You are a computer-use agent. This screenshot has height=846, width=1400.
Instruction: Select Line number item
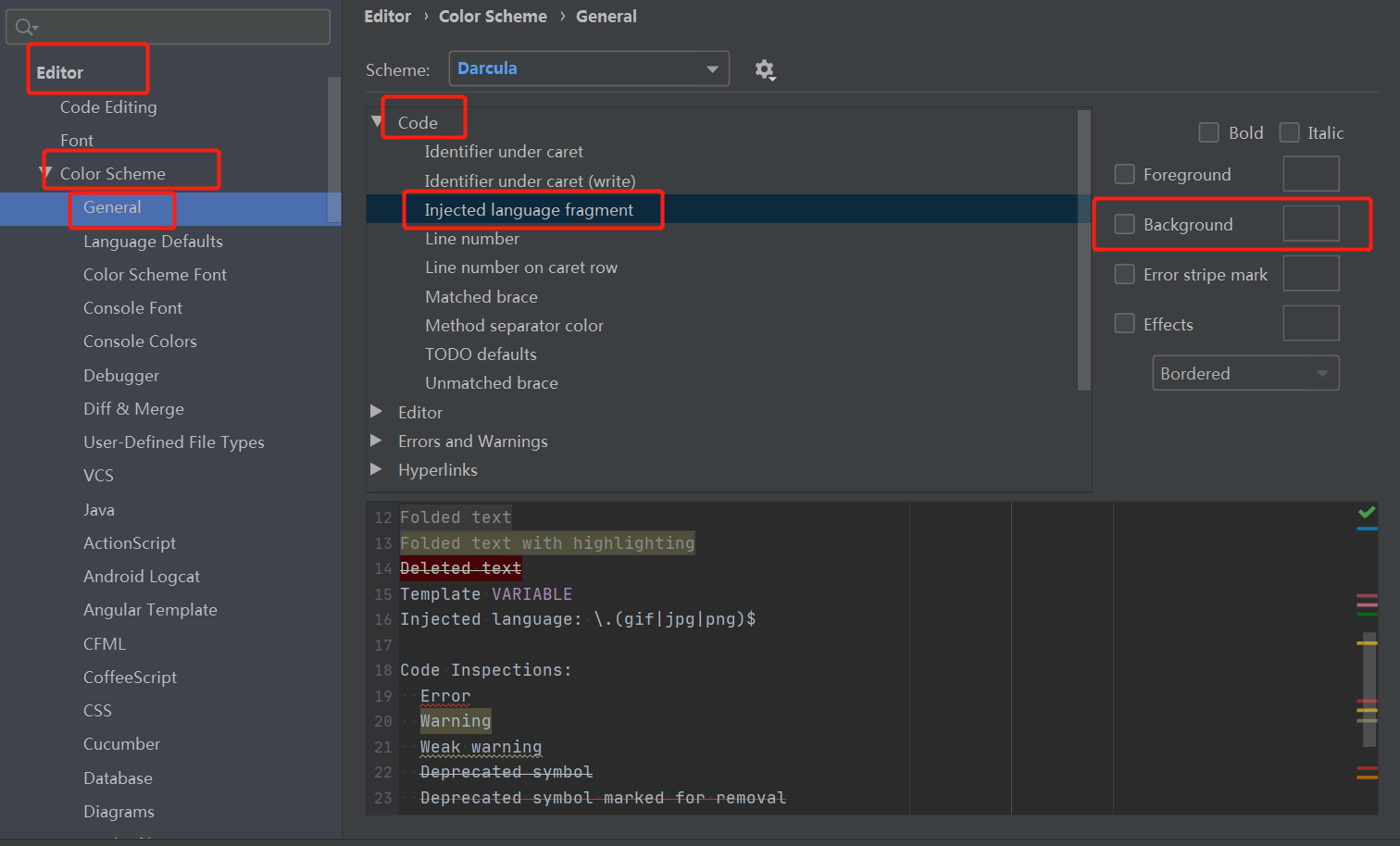click(472, 238)
